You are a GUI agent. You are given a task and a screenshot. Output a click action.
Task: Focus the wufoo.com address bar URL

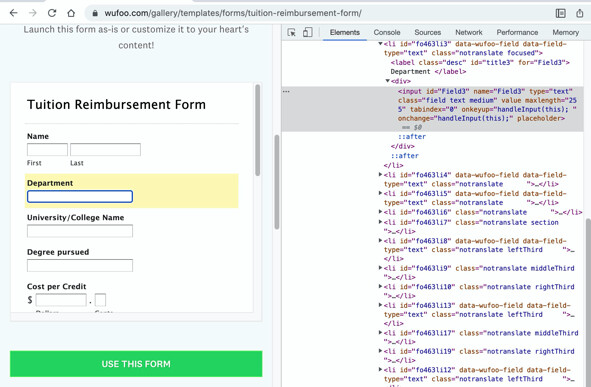coord(233,13)
